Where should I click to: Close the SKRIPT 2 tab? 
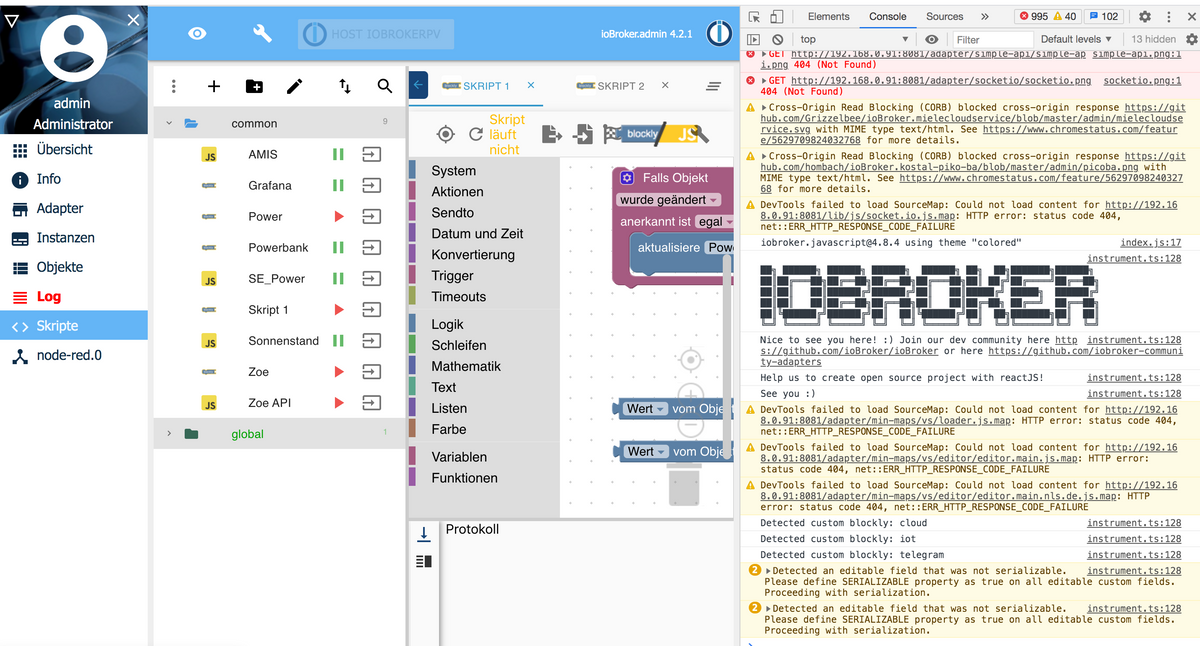click(x=666, y=86)
